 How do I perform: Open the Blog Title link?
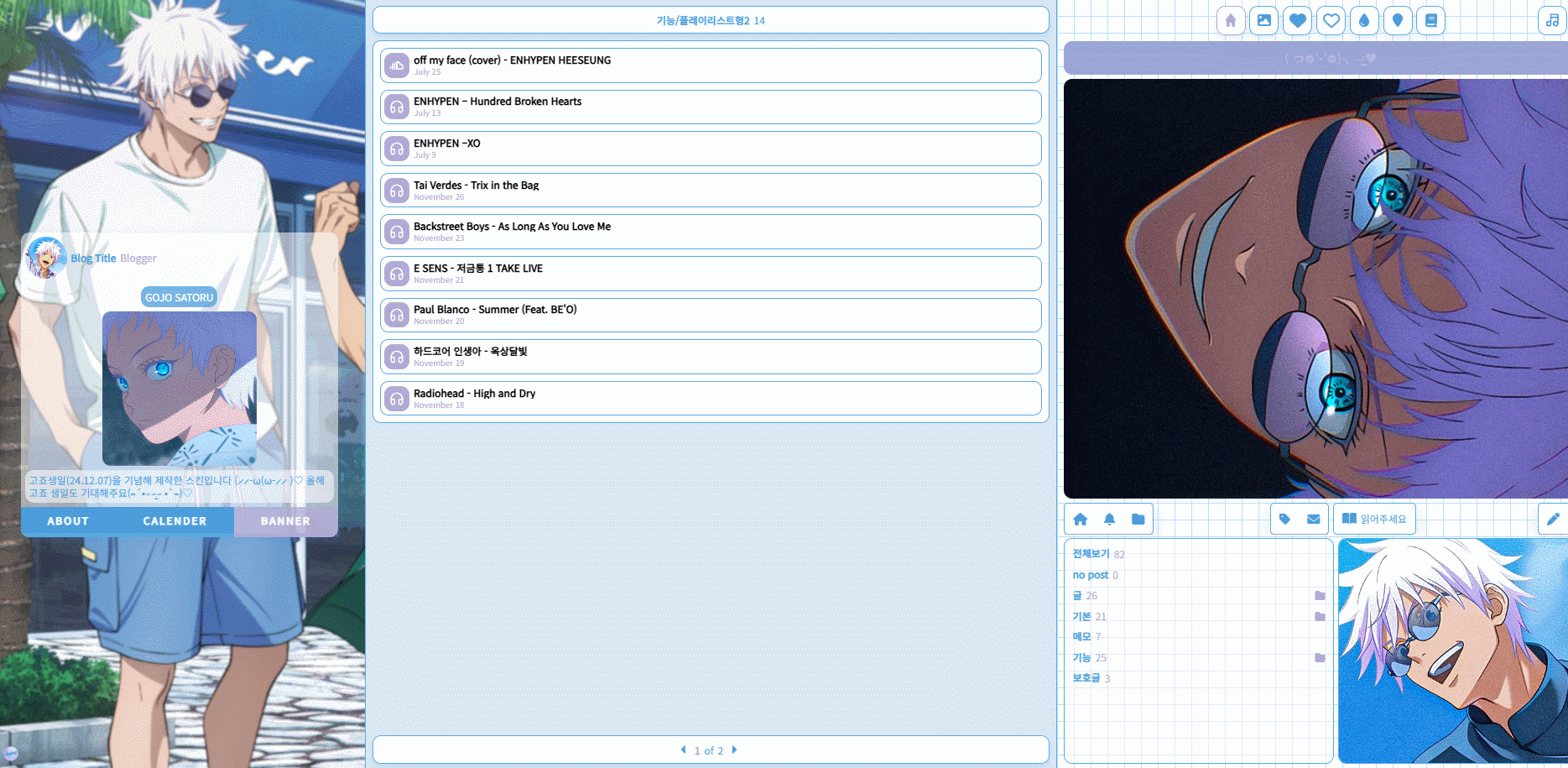93,259
